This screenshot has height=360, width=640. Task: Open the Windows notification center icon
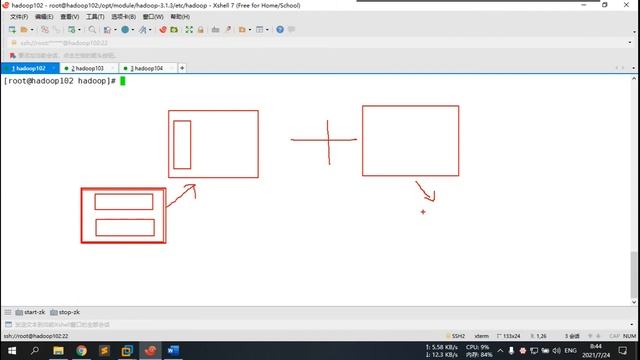point(623,351)
